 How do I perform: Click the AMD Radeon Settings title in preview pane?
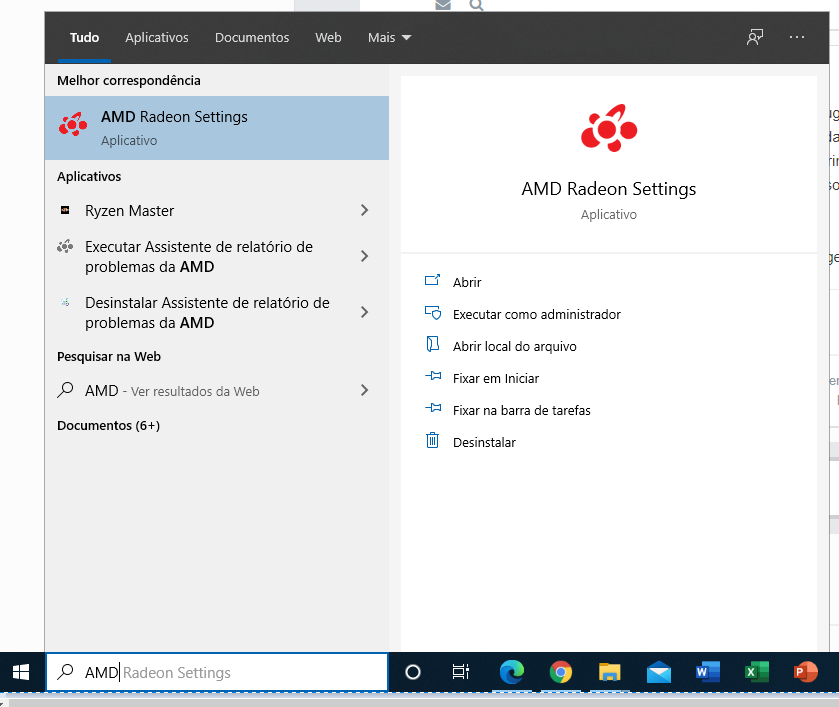pos(609,189)
